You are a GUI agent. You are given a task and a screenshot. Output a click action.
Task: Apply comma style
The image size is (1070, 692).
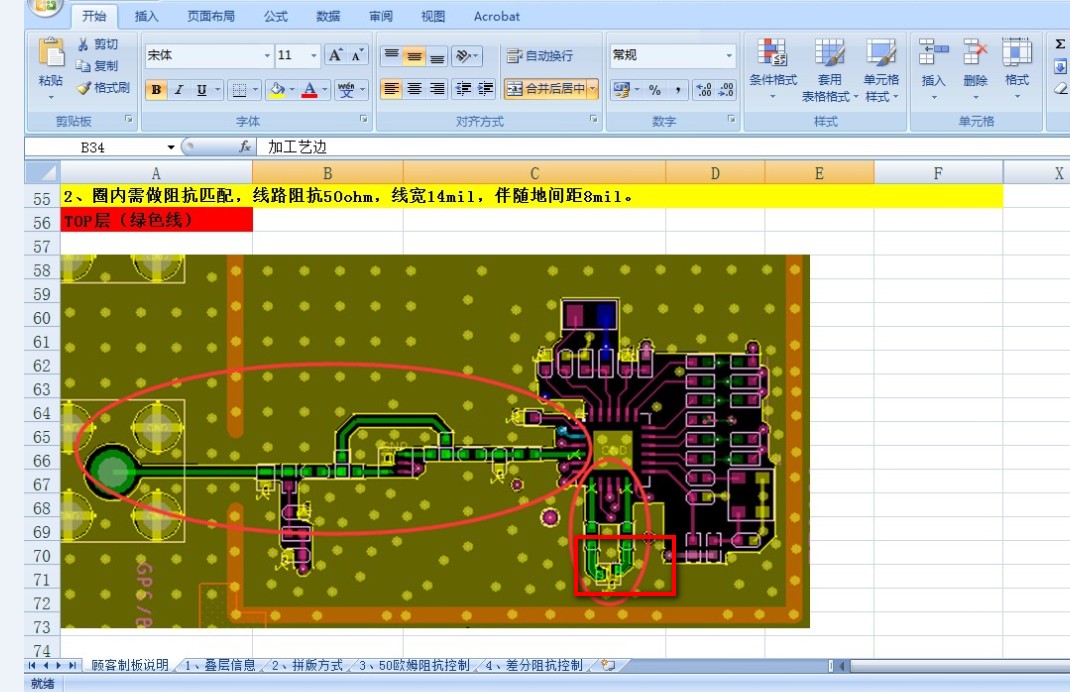click(x=677, y=89)
